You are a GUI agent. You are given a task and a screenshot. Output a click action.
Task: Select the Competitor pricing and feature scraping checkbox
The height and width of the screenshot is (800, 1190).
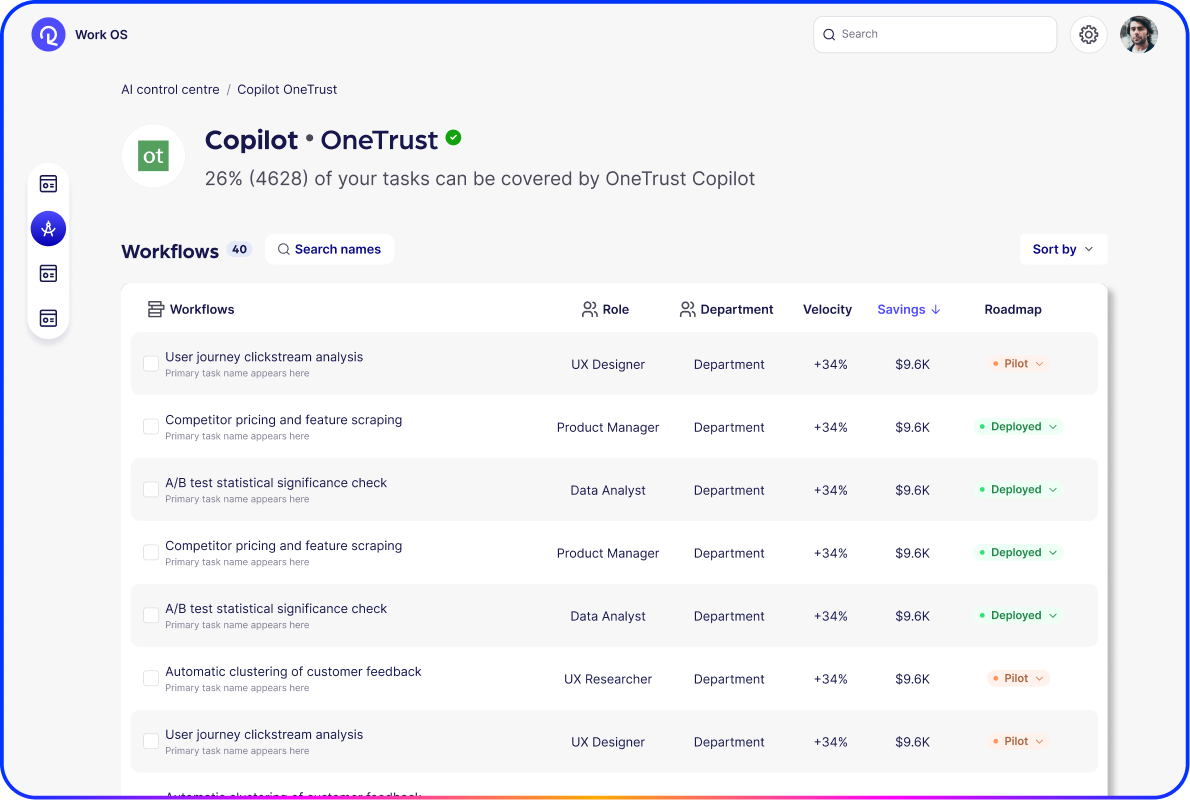[x=150, y=426]
